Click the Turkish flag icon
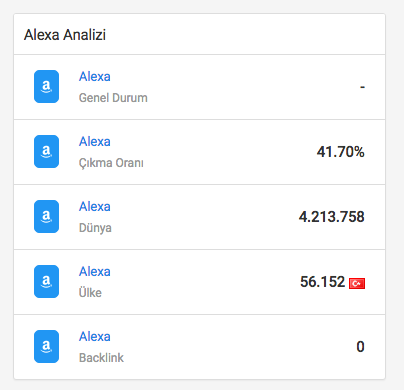 pos(357,283)
